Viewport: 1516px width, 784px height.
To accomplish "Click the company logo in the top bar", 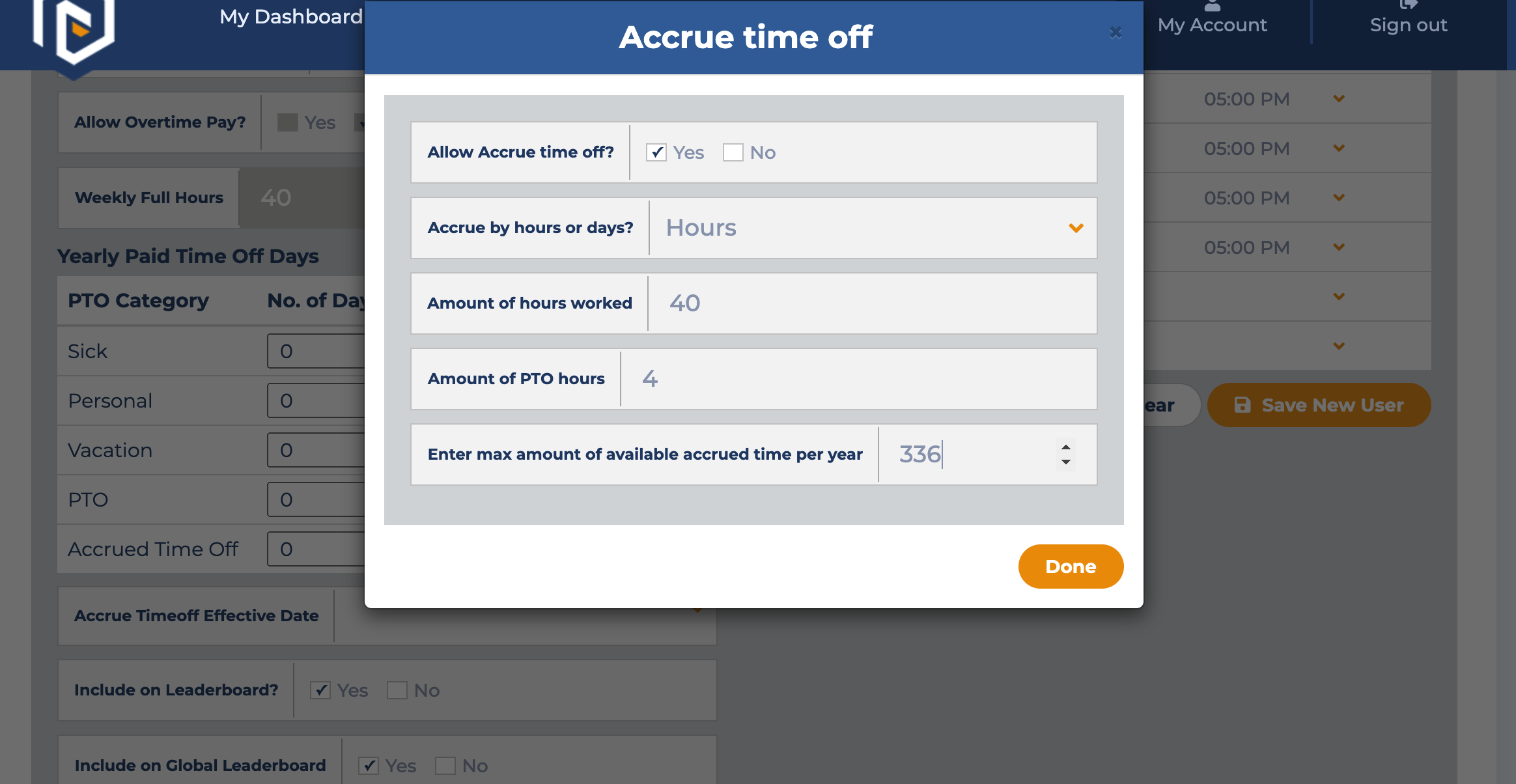I will (73, 36).
